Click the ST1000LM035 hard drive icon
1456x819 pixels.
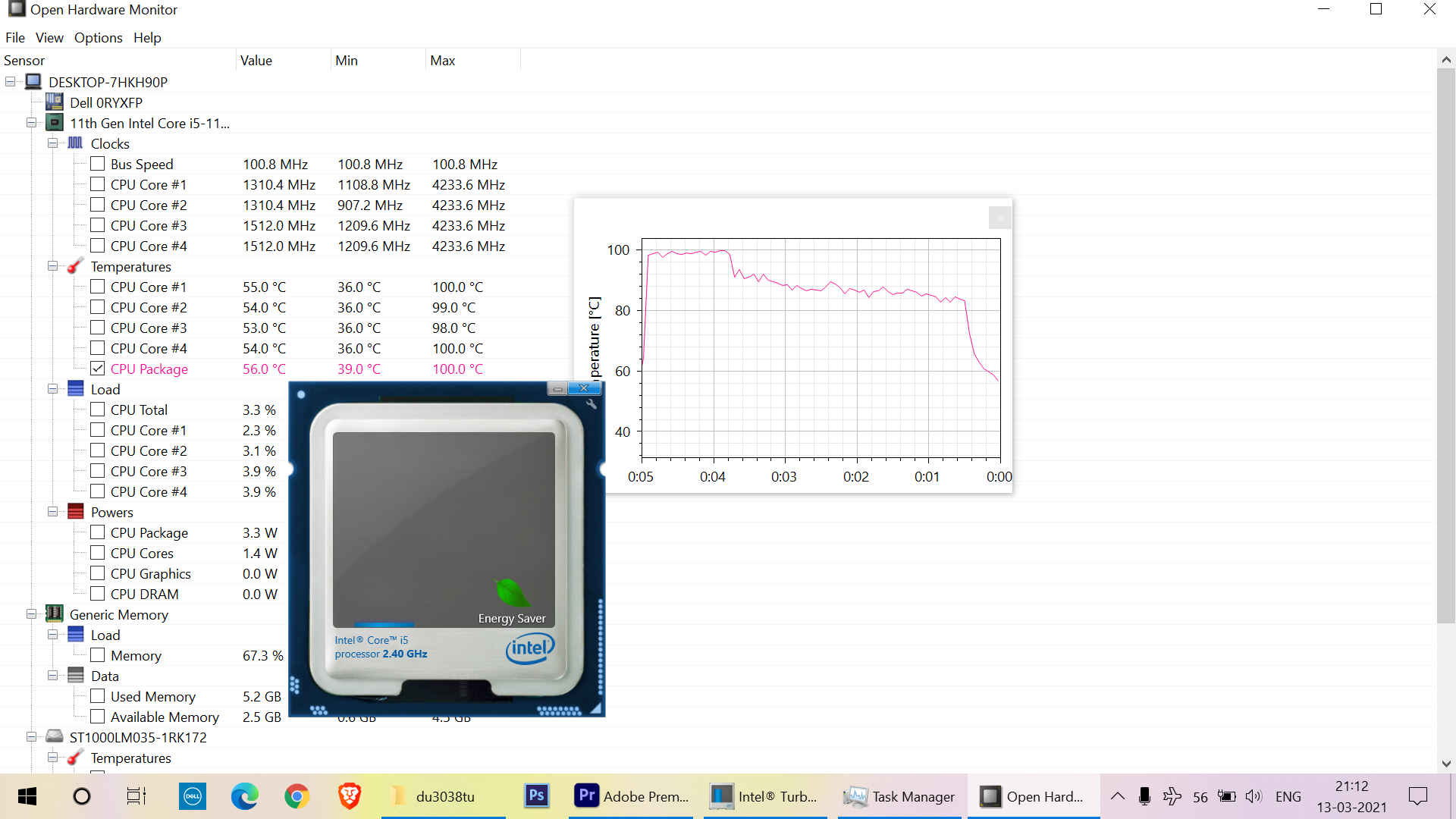[54, 736]
